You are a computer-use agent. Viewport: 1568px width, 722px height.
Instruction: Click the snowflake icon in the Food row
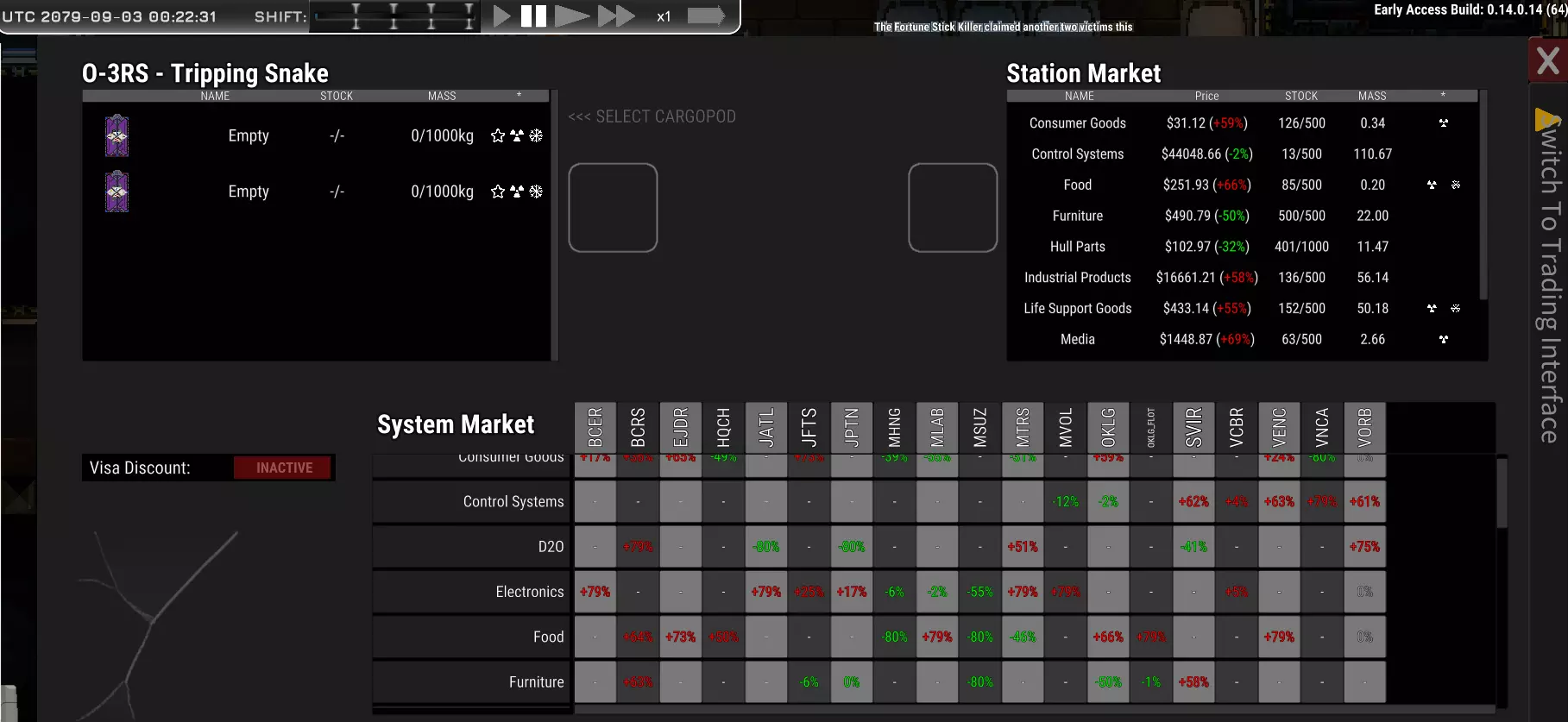pyautogui.click(x=1456, y=185)
